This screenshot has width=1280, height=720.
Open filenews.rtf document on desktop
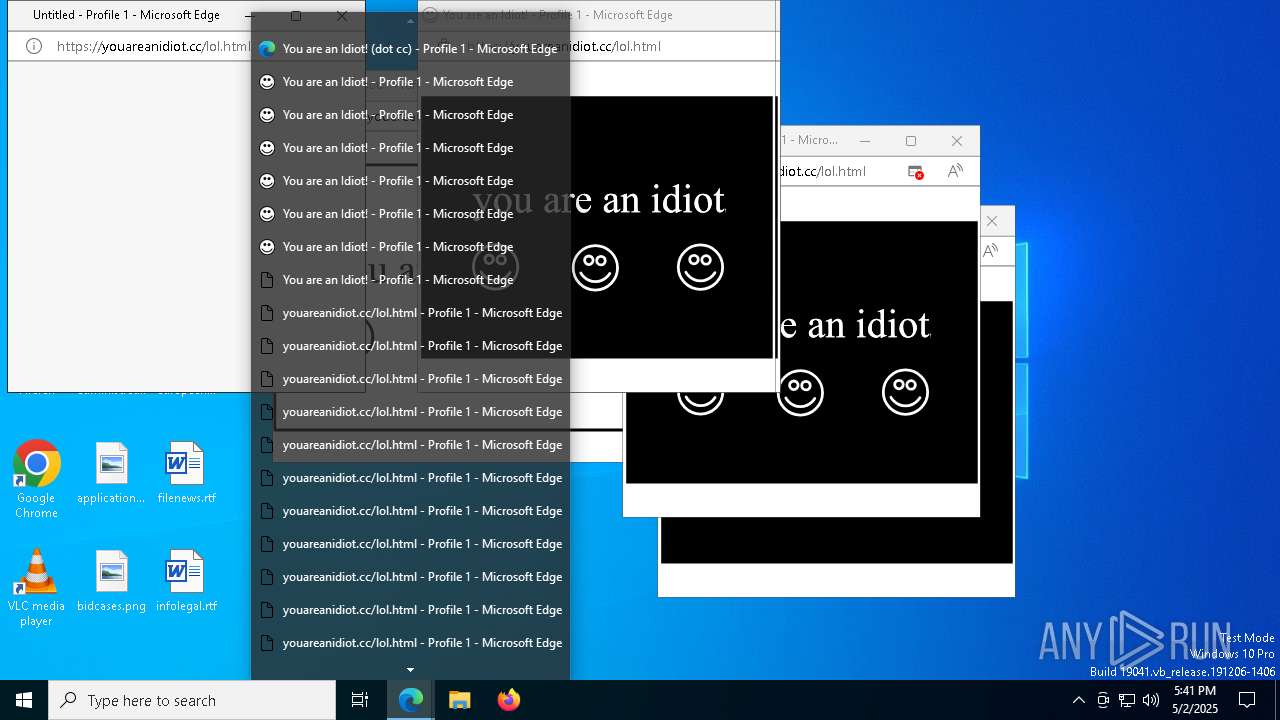pos(186,473)
